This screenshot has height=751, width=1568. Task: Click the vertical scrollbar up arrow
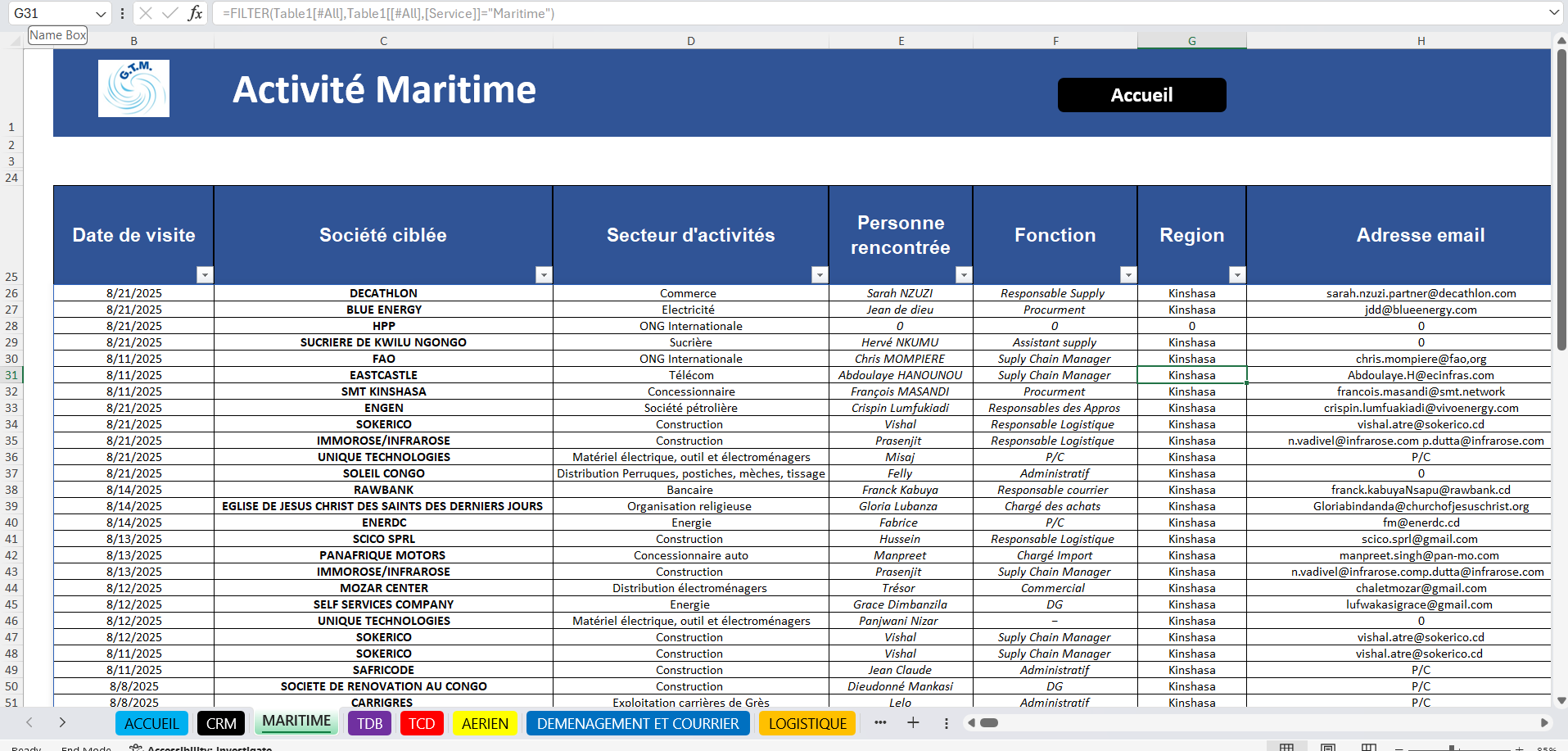point(1561,39)
